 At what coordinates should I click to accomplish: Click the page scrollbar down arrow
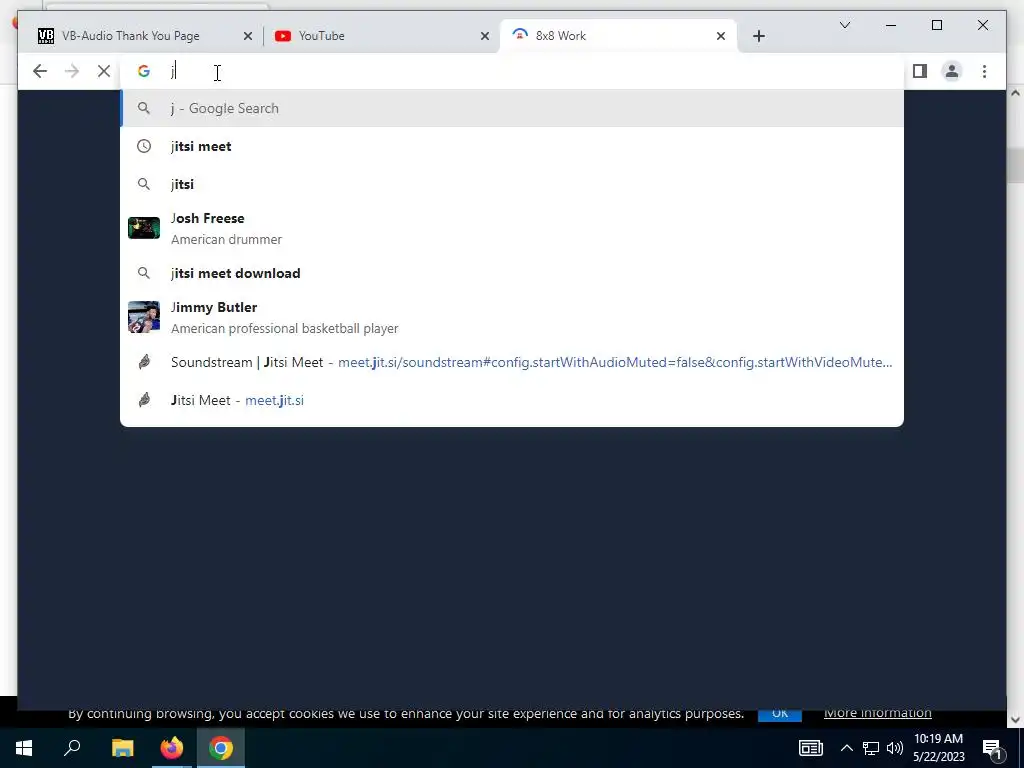[x=1015, y=720]
